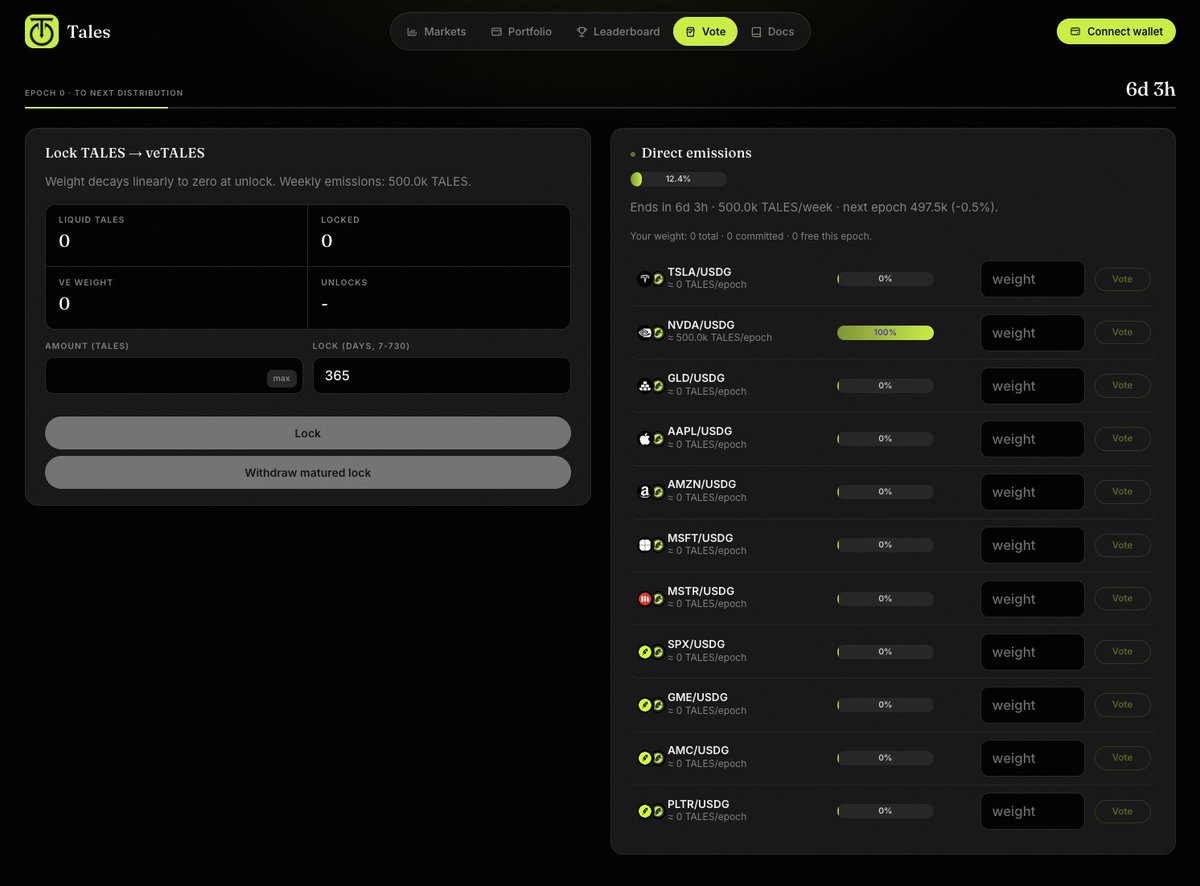
Task: Click the UNLOCKS stat cell
Action: [x=439, y=298]
